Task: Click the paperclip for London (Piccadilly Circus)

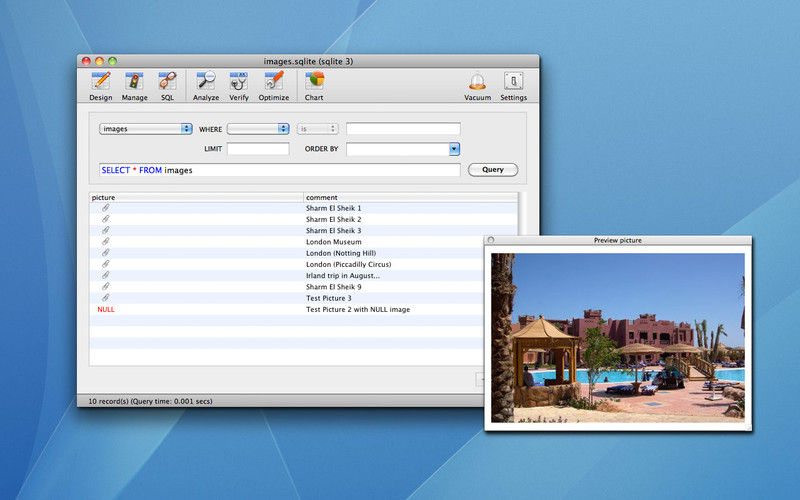Action: (x=106, y=264)
